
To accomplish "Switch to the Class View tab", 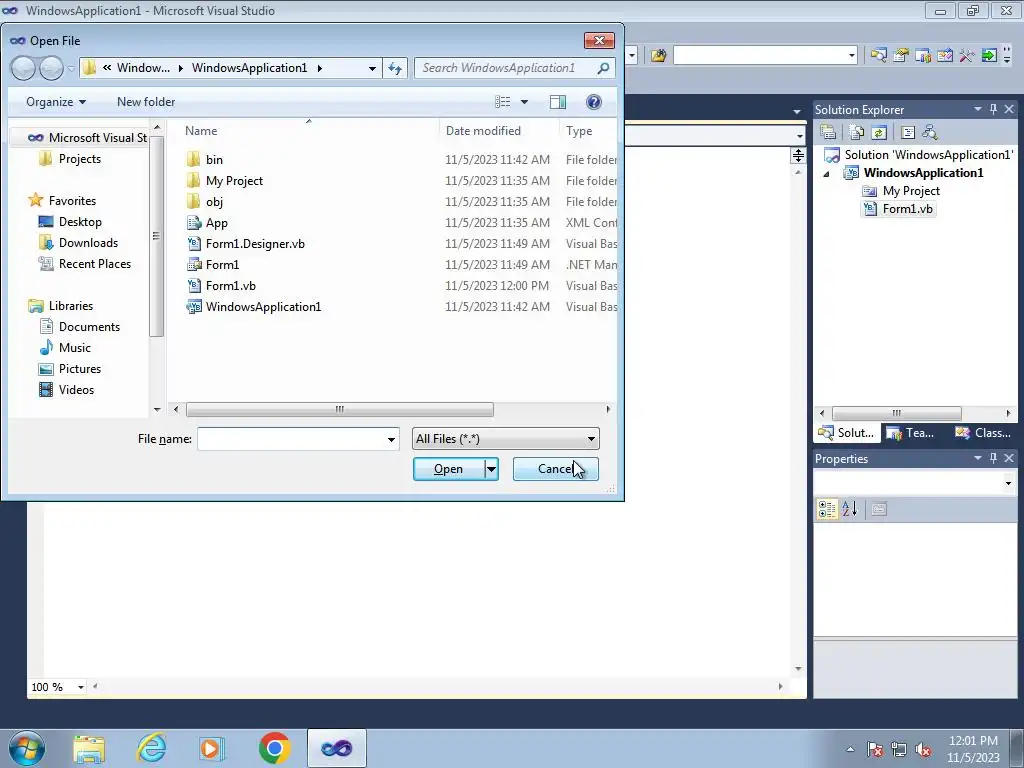I will click(x=983, y=432).
